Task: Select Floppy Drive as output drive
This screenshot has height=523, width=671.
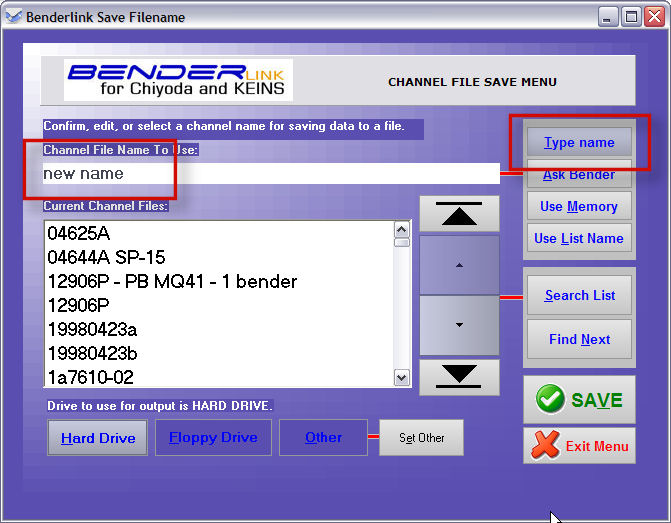Action: (213, 437)
